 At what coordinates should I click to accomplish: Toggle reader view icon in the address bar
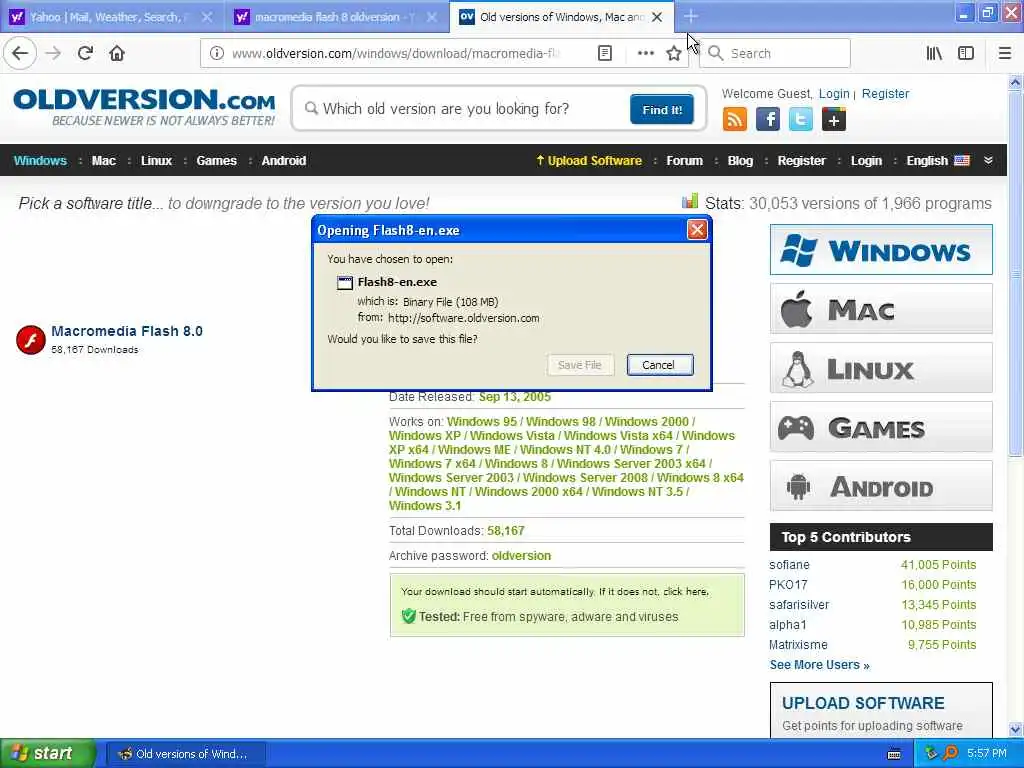605,54
